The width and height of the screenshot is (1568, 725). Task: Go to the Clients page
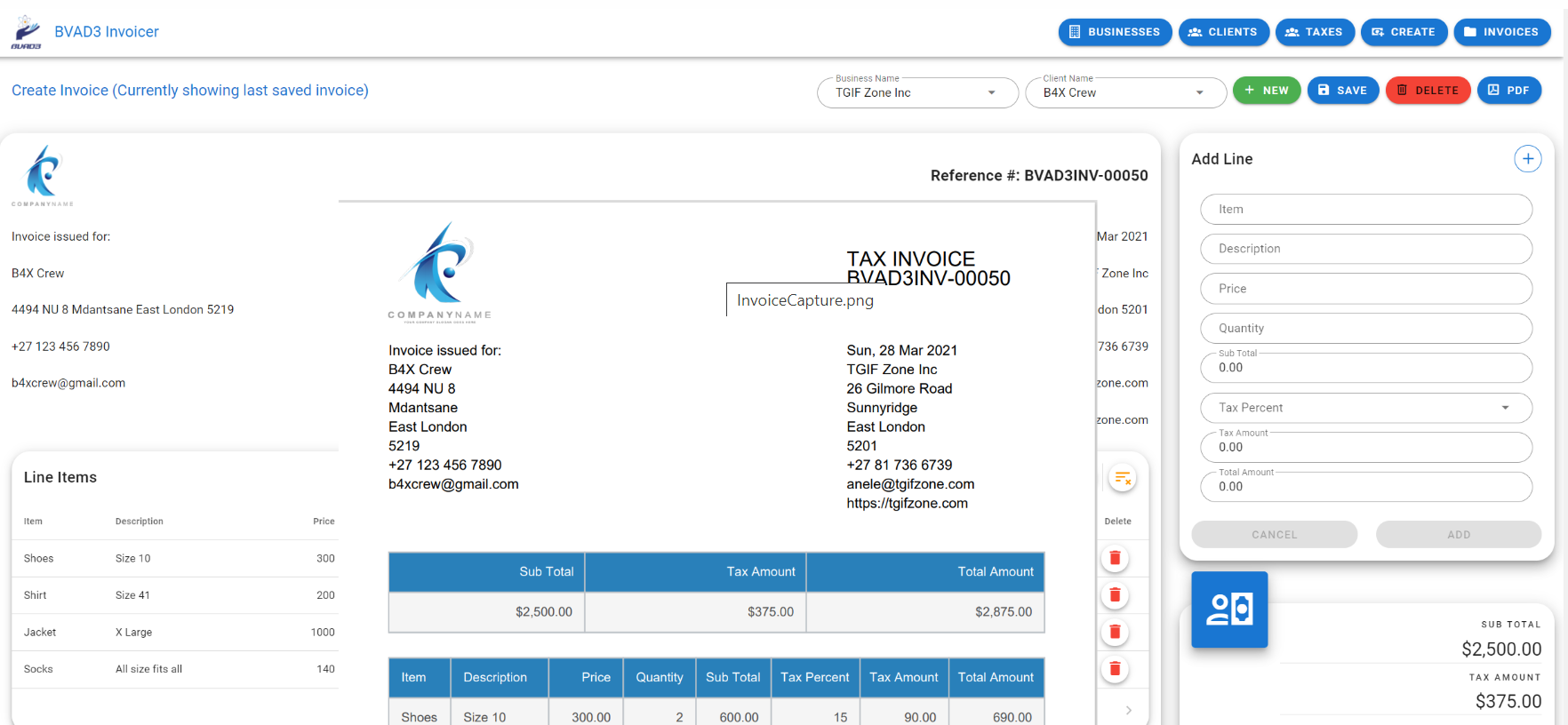click(x=1224, y=32)
